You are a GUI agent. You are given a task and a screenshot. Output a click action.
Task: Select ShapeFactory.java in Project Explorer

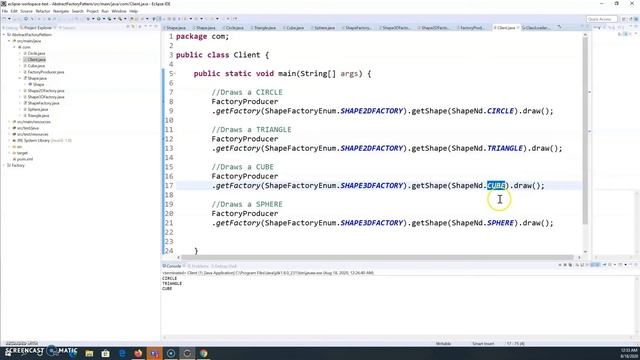click(43, 103)
